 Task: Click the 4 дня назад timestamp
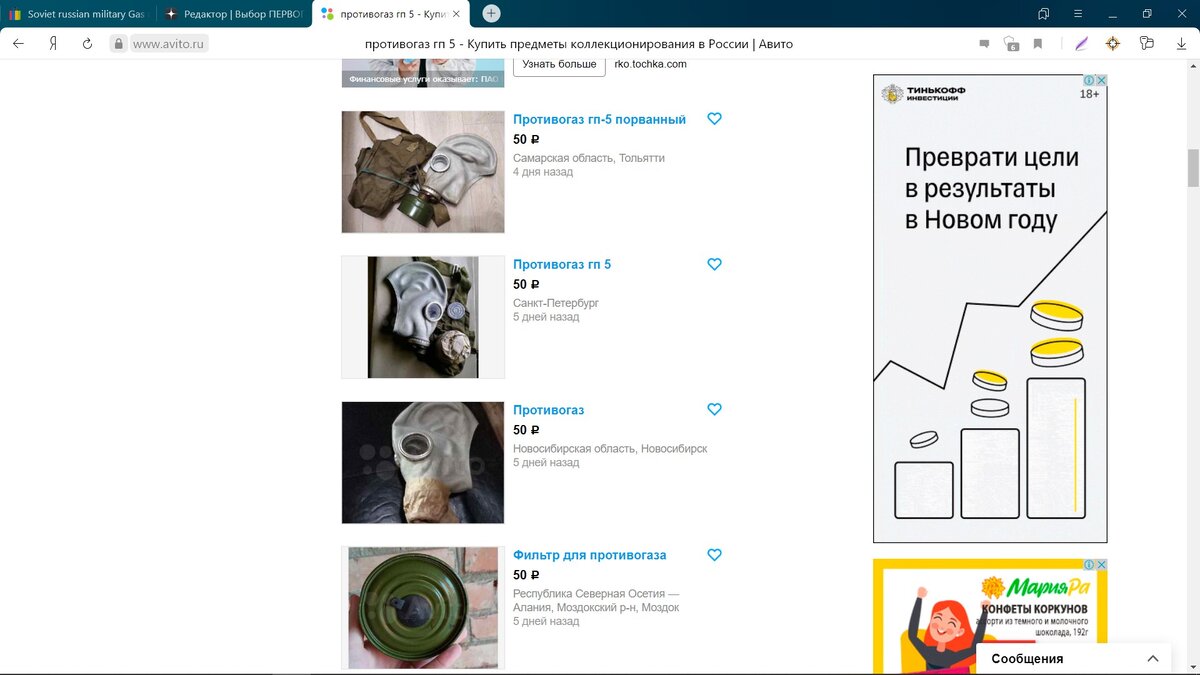click(543, 172)
